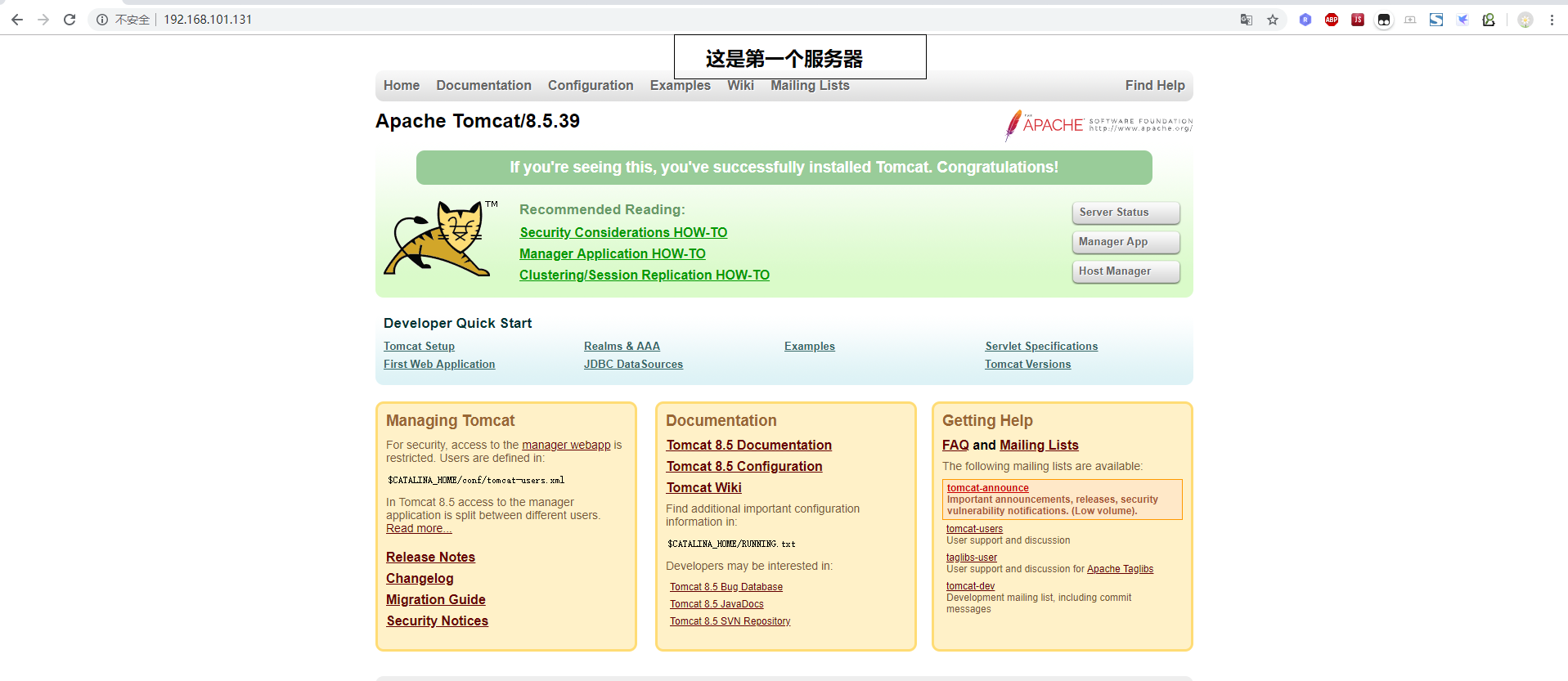Open the Changelog link
This screenshot has height=681, width=1568.
click(420, 578)
